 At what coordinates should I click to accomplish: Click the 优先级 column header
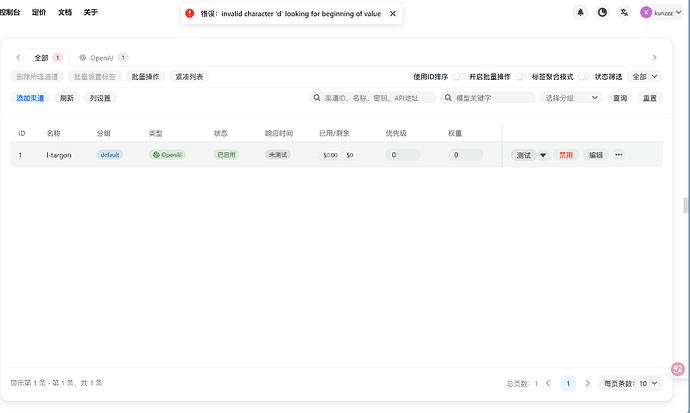tap(396, 133)
